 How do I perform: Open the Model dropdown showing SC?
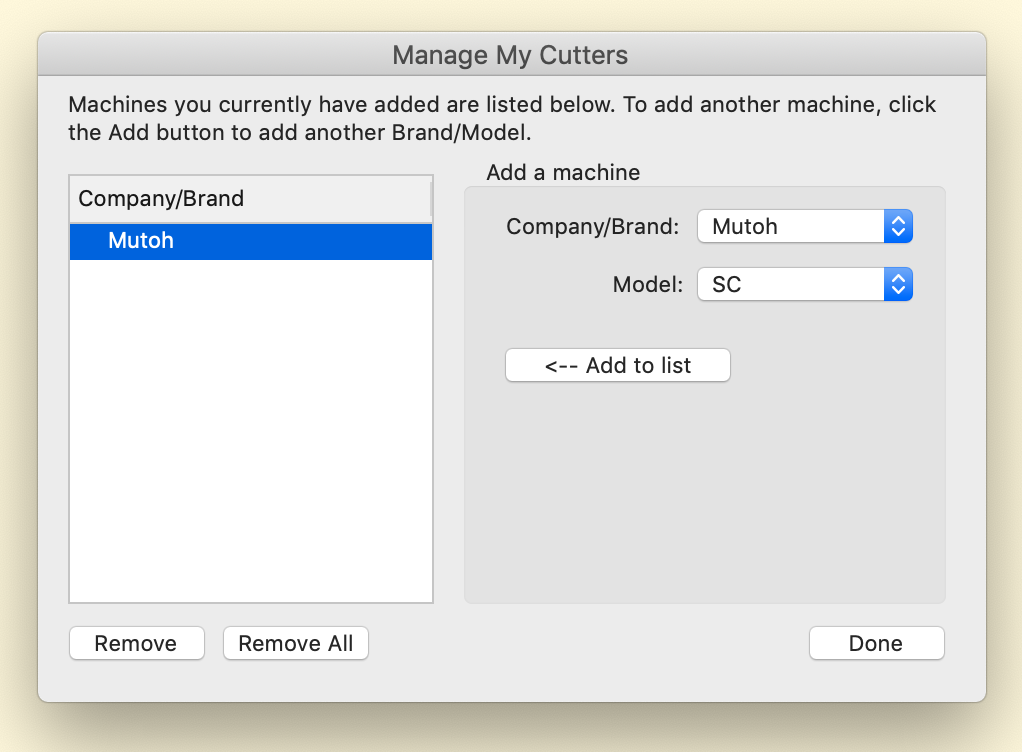tap(790, 284)
